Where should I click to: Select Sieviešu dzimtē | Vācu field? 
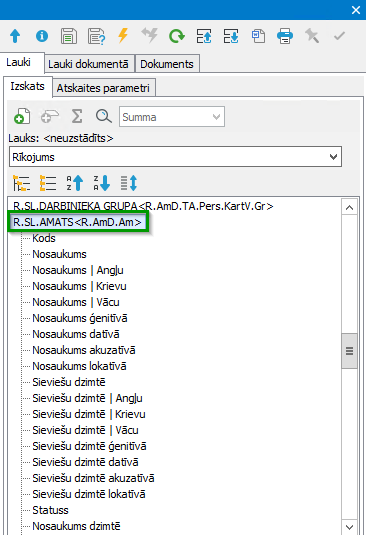click(85, 430)
